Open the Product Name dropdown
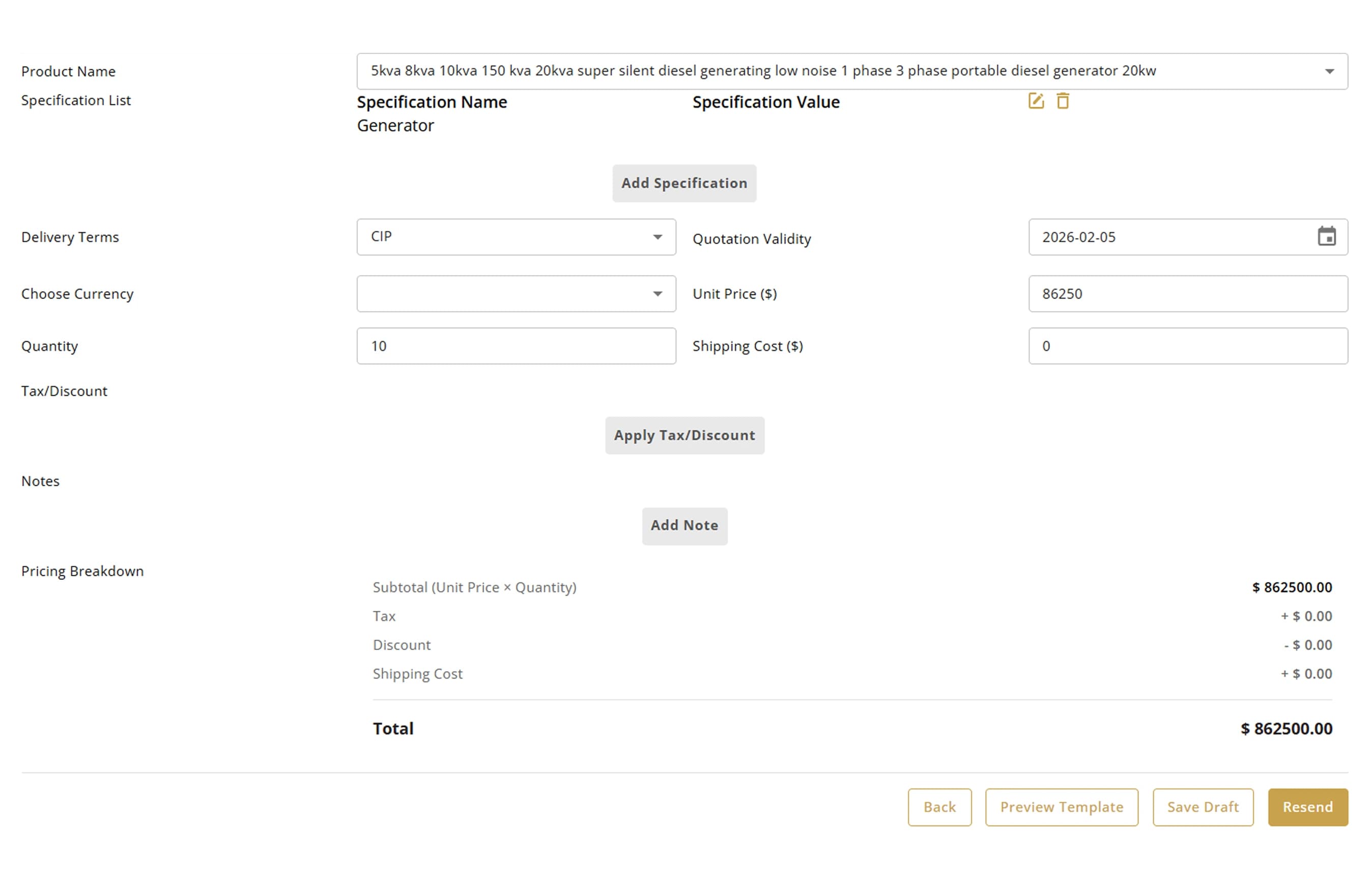1372x881 pixels. pyautogui.click(x=1330, y=71)
